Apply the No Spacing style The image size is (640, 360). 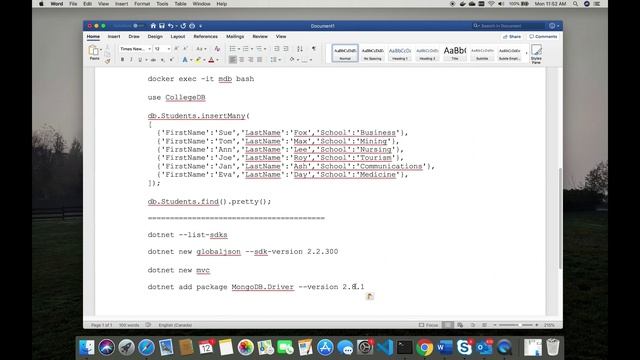click(372, 53)
